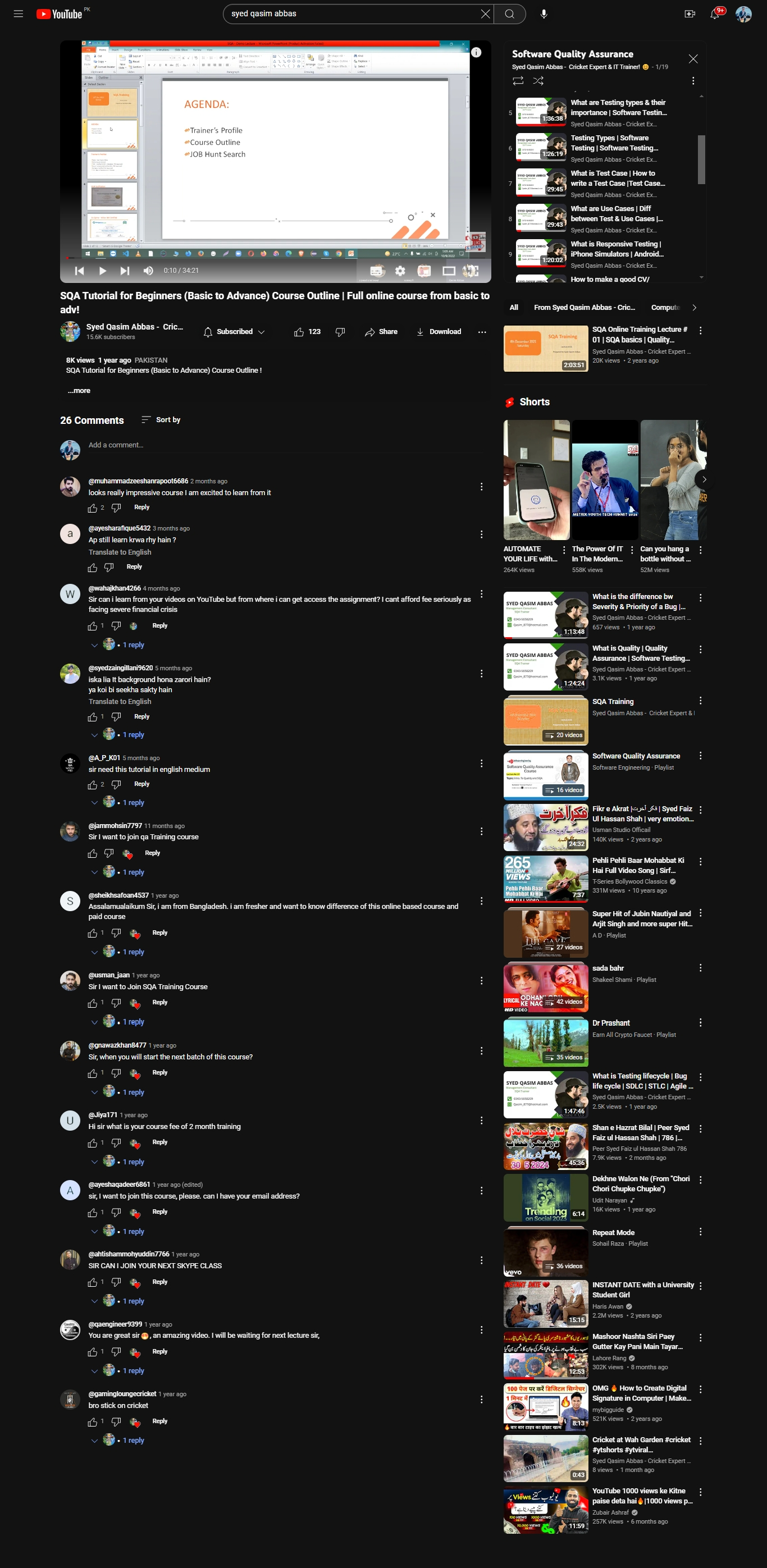
Task: Open the video's more actions ellipsis menu
Action: pos(482,332)
